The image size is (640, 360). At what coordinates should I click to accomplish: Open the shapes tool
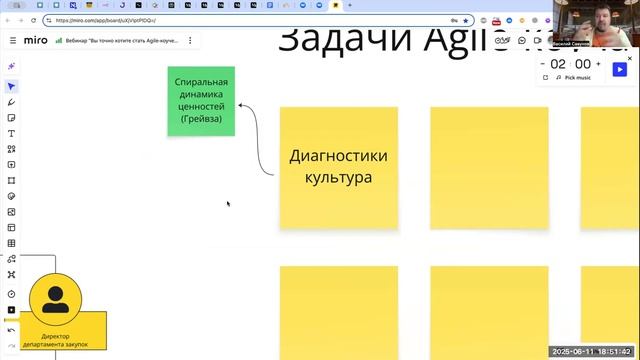pos(11,149)
